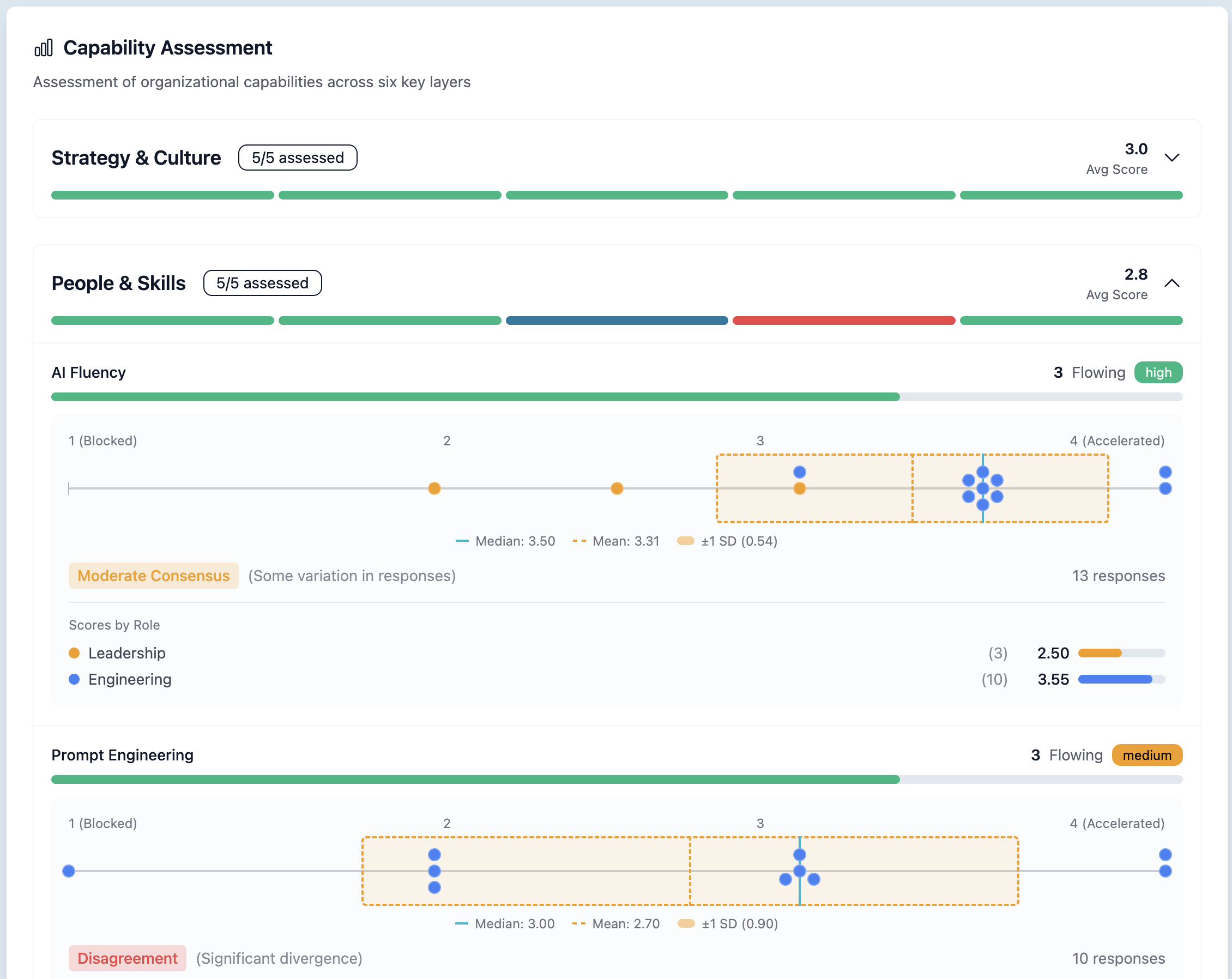Click the Moderate Consensus badge
The width and height of the screenshot is (1232, 979).
(153, 576)
